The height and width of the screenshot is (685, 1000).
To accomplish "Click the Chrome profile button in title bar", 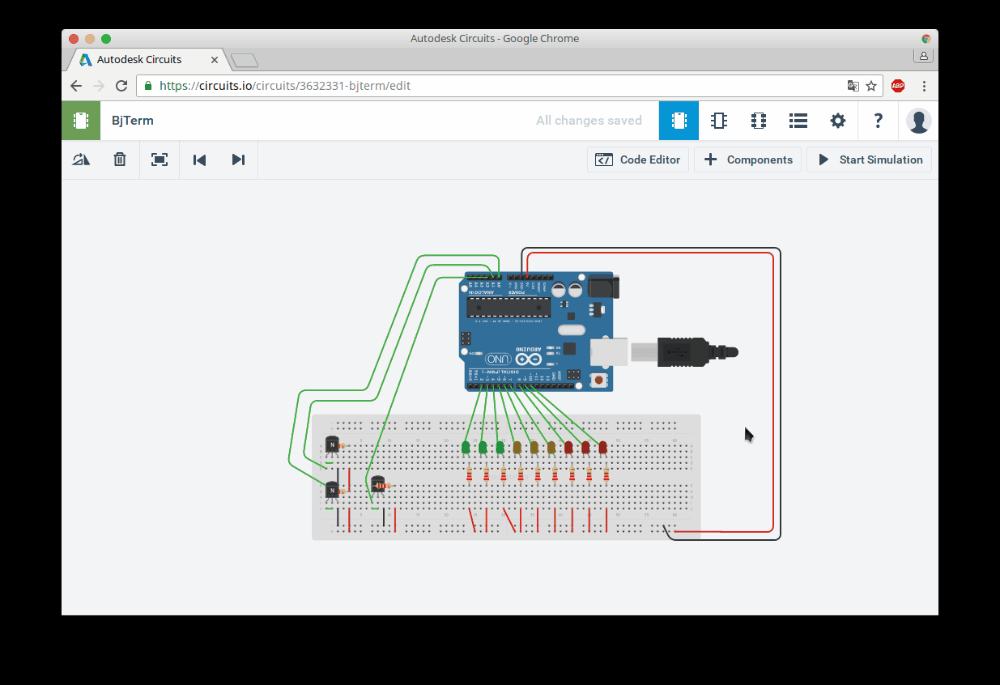I will [923, 56].
